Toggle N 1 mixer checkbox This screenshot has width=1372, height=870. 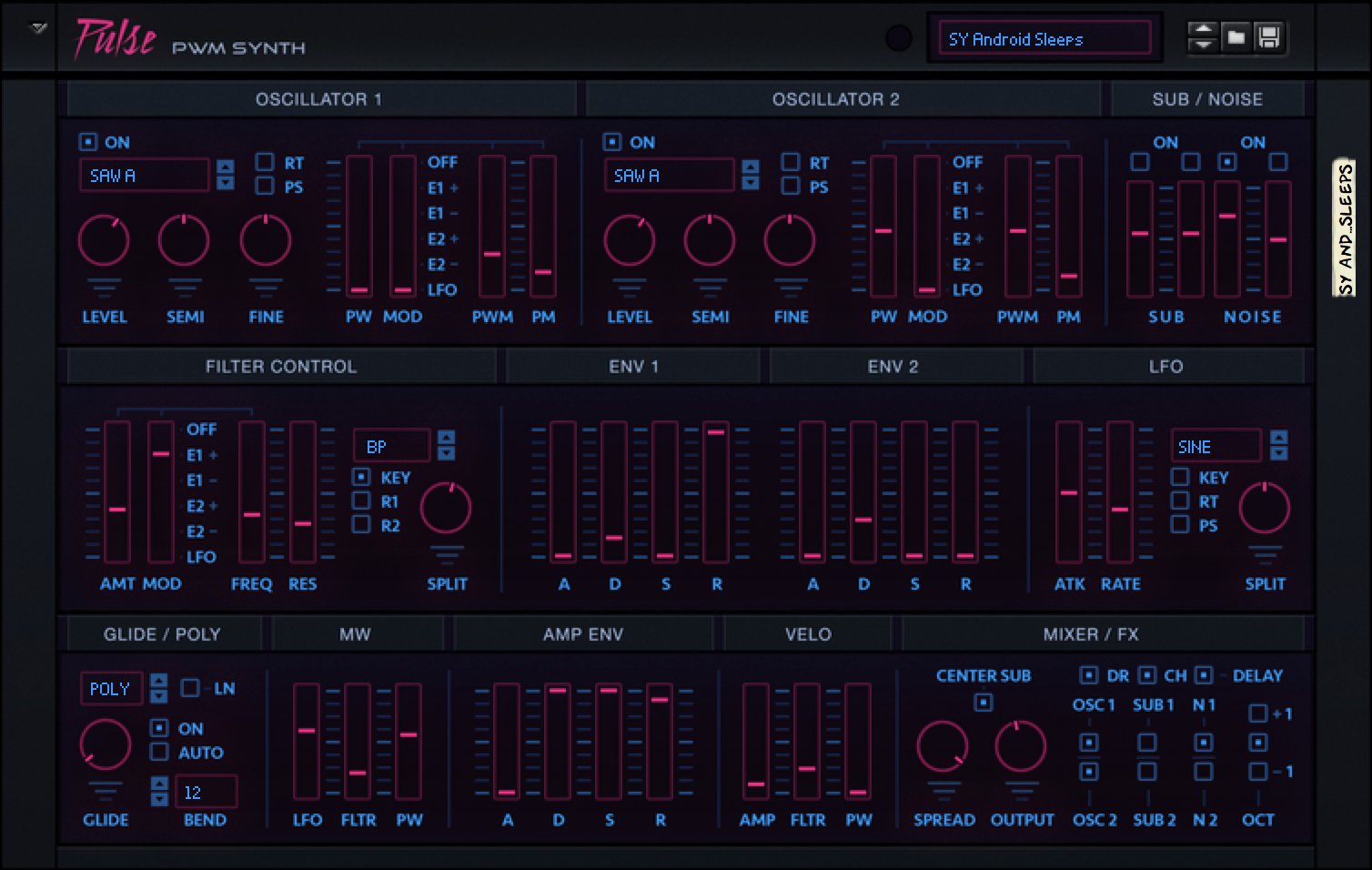click(x=1204, y=743)
